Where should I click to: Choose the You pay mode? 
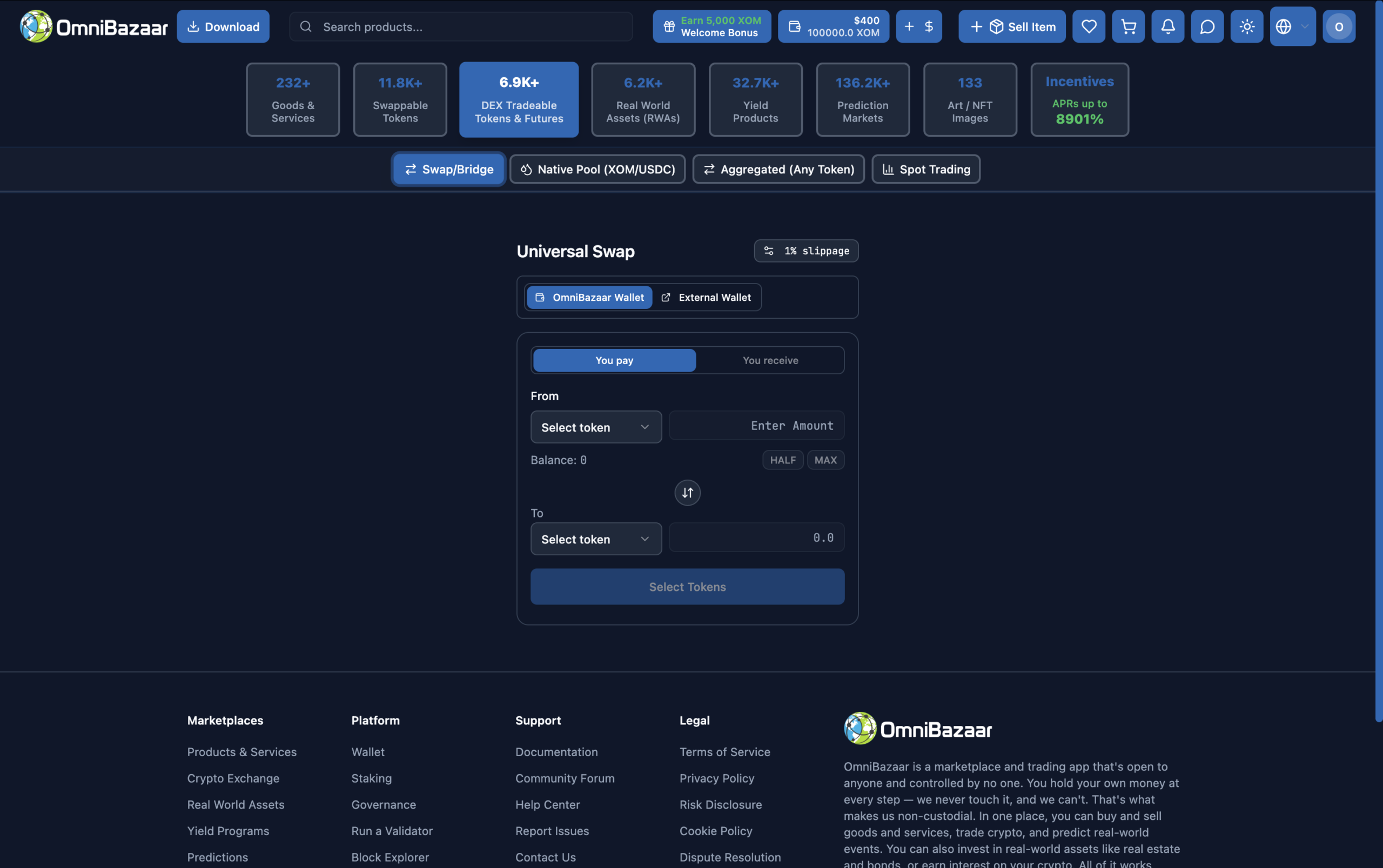(x=614, y=360)
